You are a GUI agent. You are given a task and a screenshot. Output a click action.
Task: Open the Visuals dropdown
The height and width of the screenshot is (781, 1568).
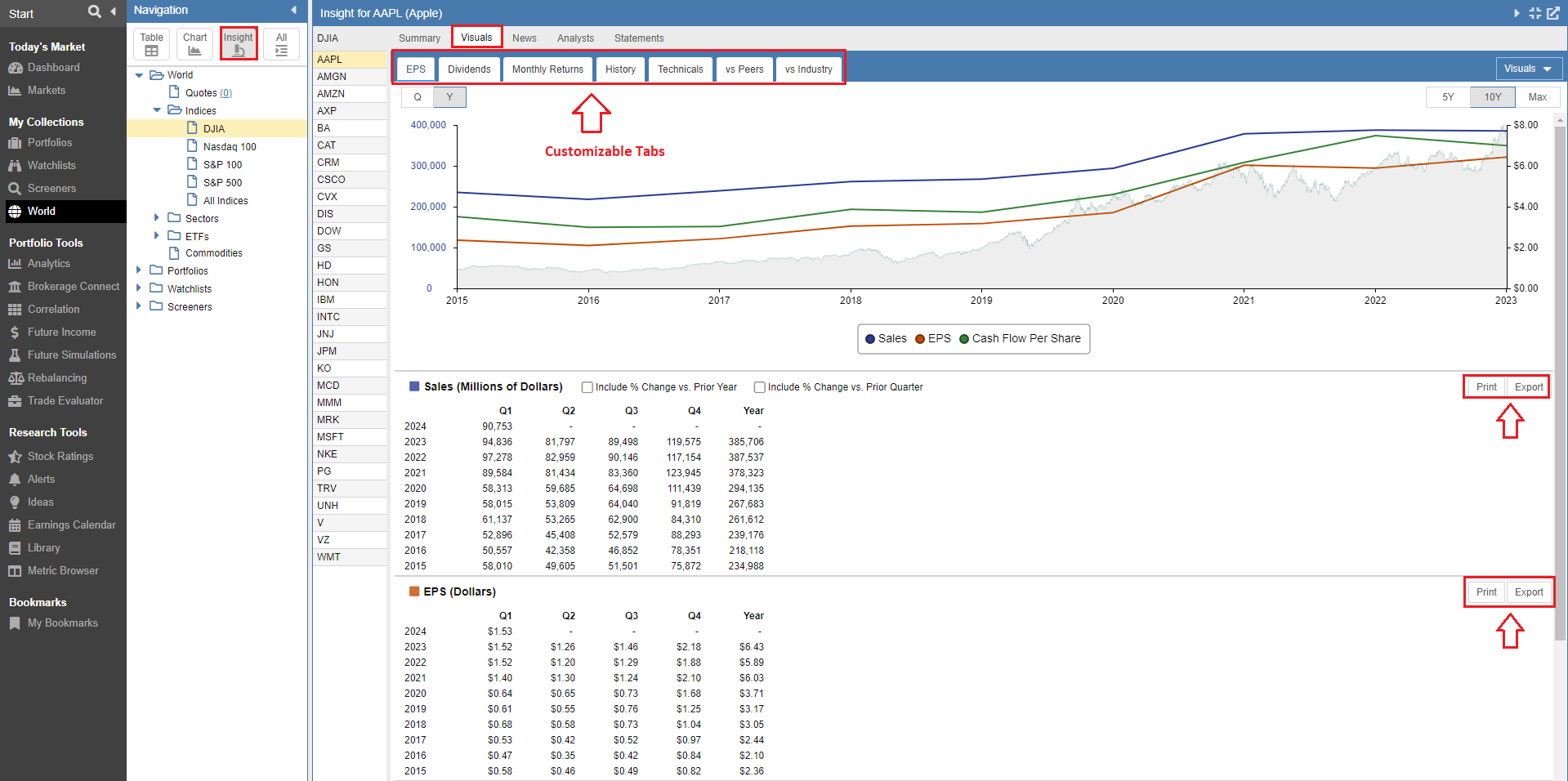click(x=1529, y=69)
